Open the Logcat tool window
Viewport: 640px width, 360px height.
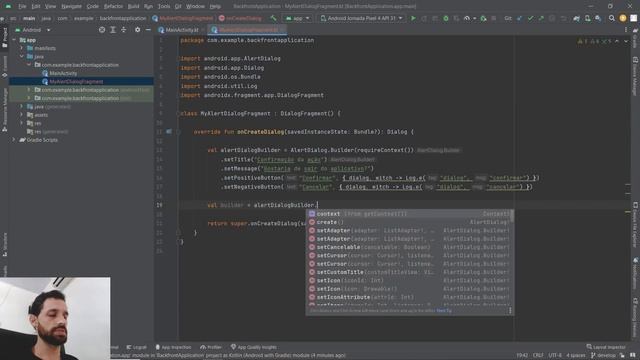136,347
